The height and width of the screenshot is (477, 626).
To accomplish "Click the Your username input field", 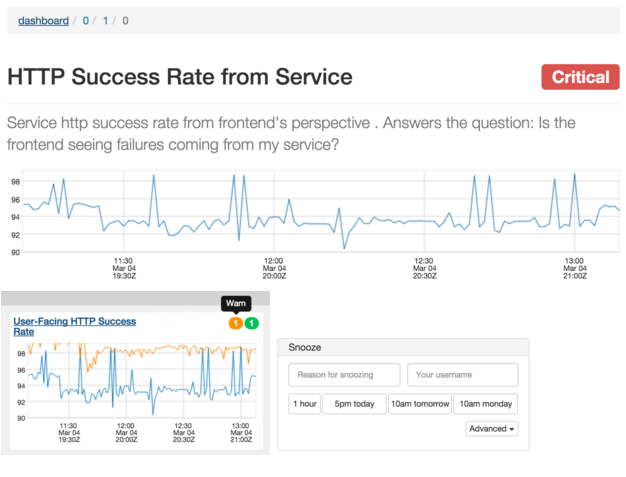I will click(x=463, y=375).
